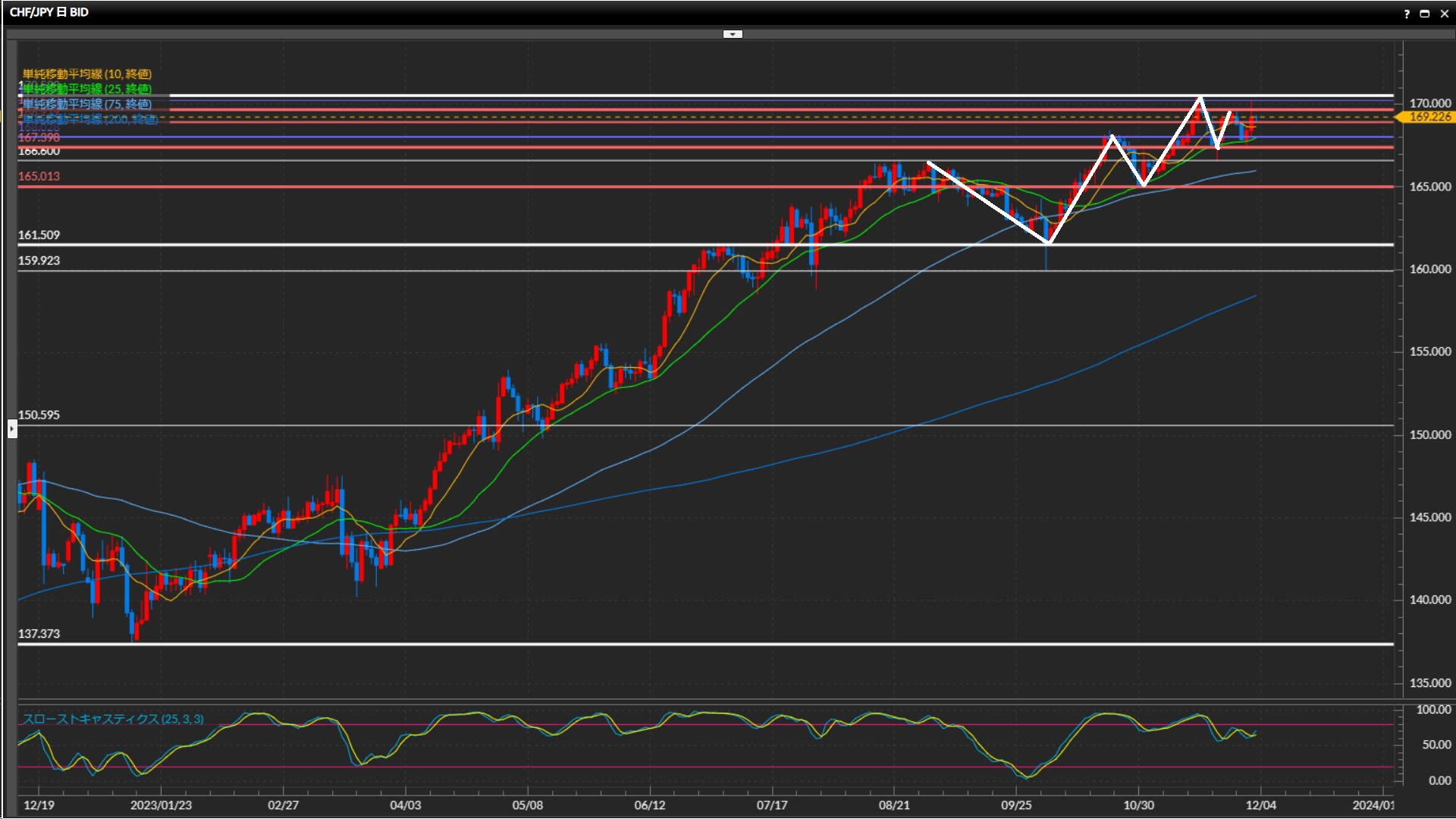Click the 155.000 price axis label
Screen dimensions: 1456x819
(x=1429, y=352)
